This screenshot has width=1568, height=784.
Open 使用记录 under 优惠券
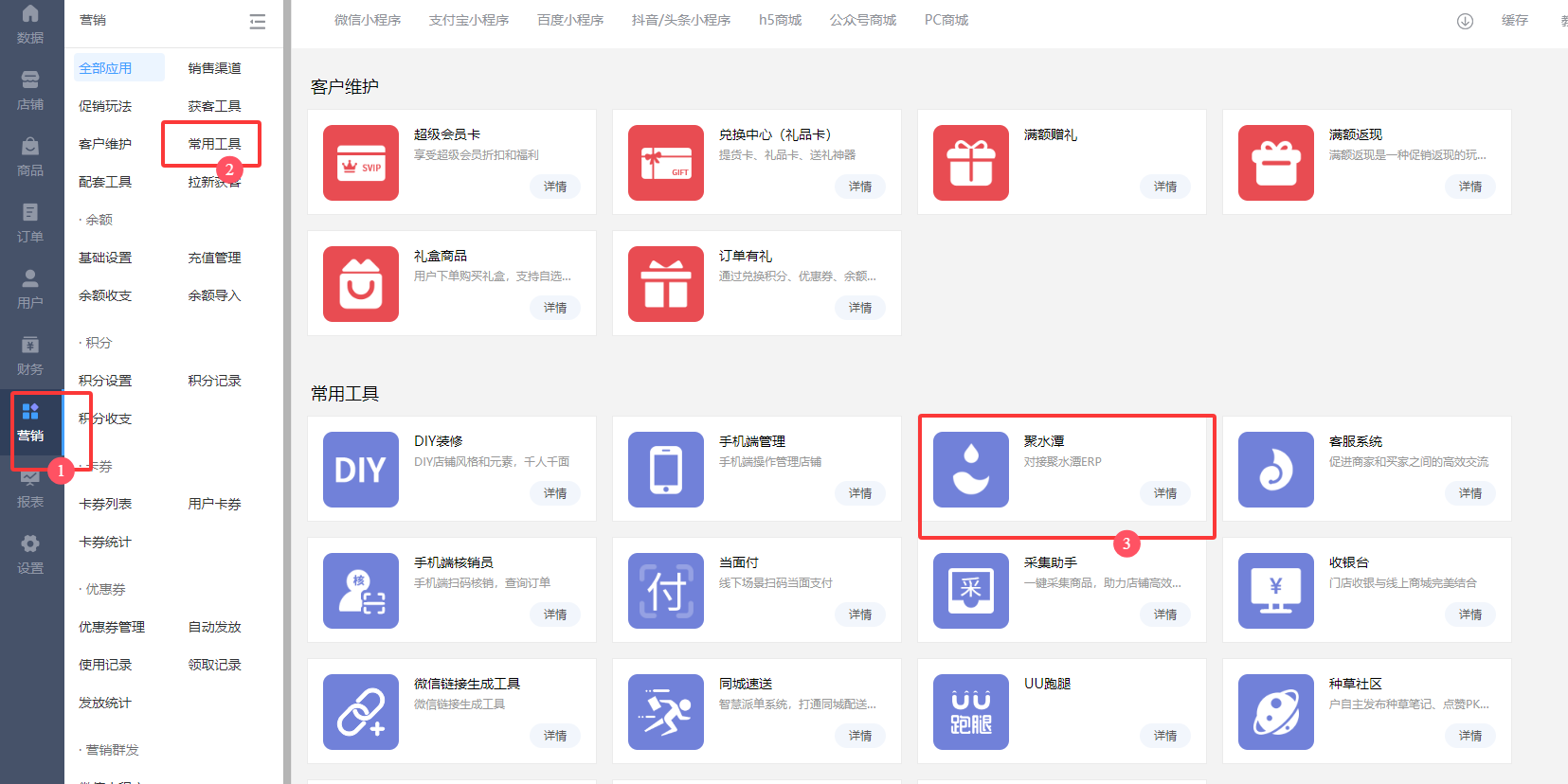[105, 665]
